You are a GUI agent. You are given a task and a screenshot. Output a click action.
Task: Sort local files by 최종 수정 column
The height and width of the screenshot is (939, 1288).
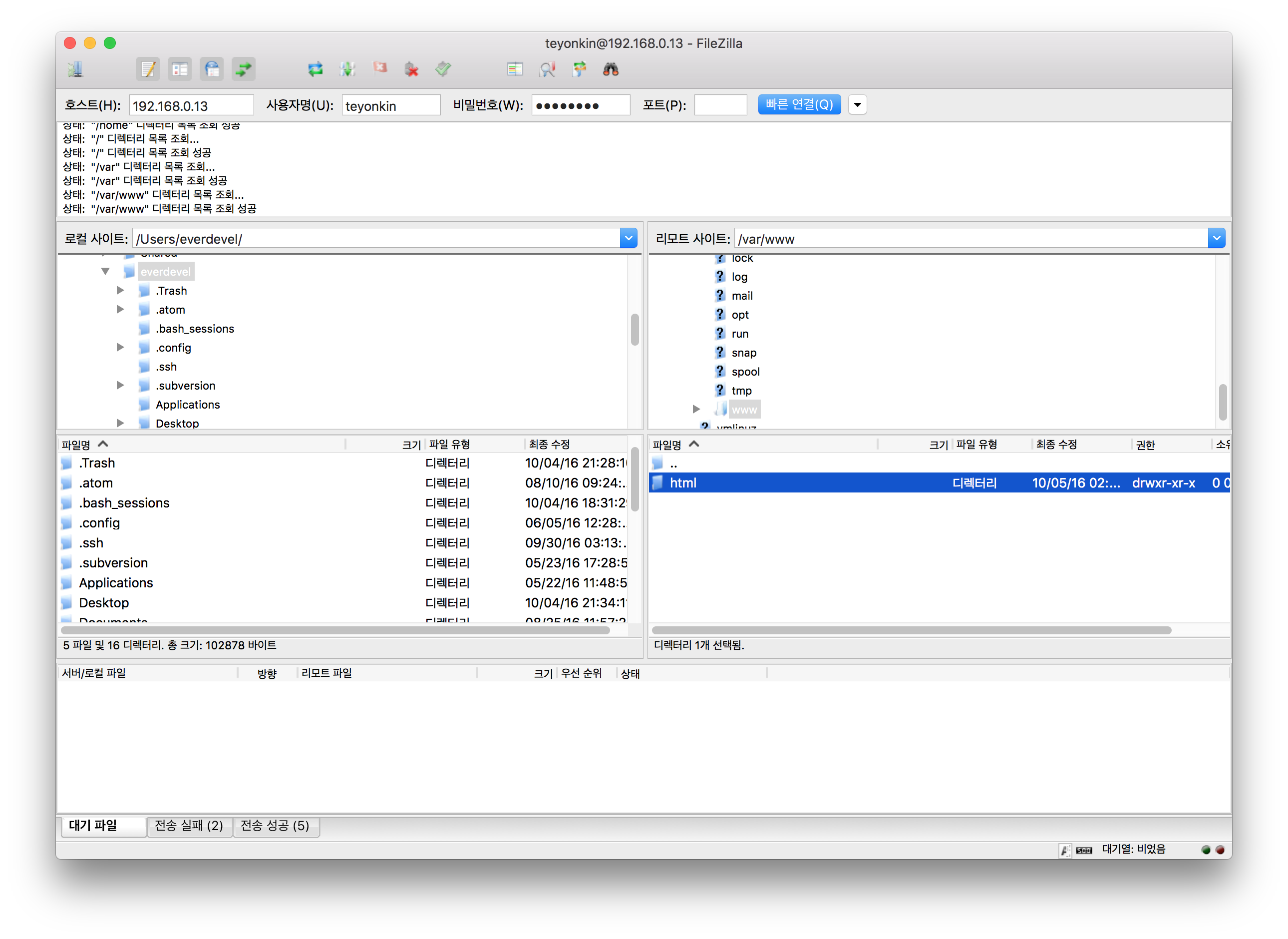click(x=577, y=445)
